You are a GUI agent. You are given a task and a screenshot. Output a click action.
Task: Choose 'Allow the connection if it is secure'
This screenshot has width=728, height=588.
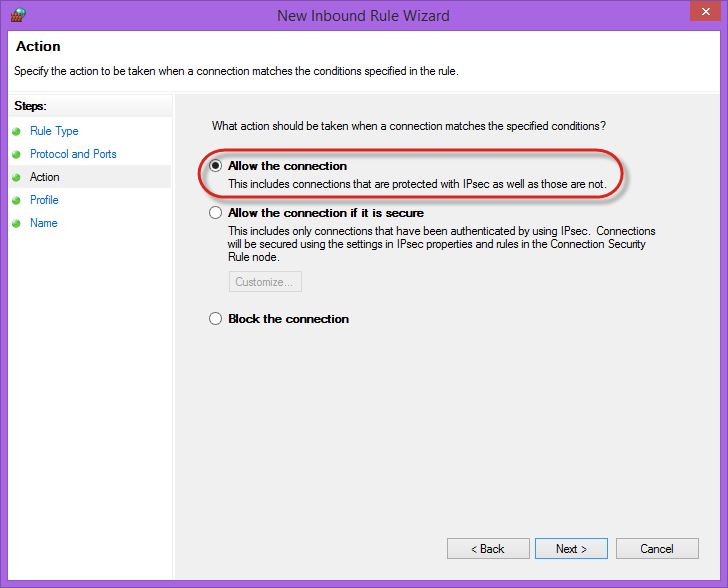tap(216, 213)
